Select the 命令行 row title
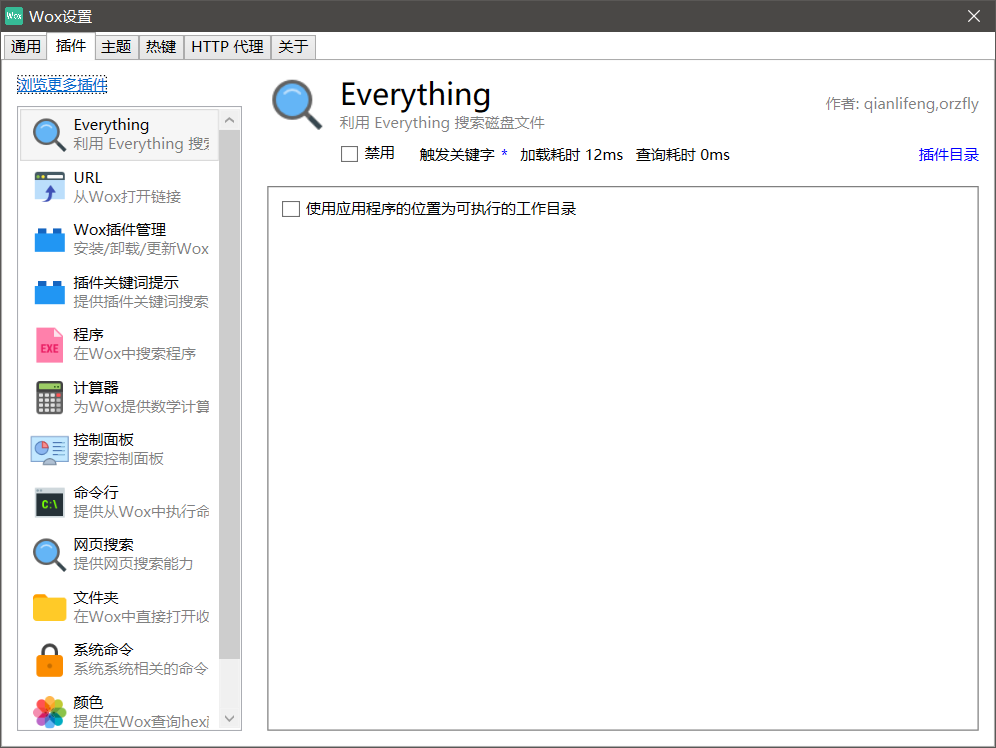The image size is (996, 748). point(96,492)
